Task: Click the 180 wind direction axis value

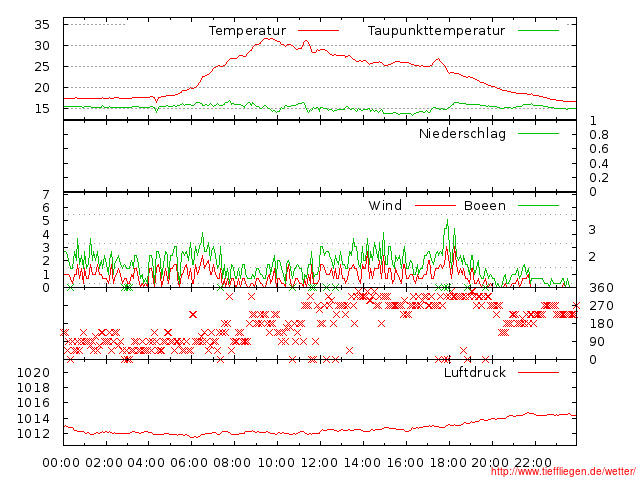Action: [x=601, y=324]
